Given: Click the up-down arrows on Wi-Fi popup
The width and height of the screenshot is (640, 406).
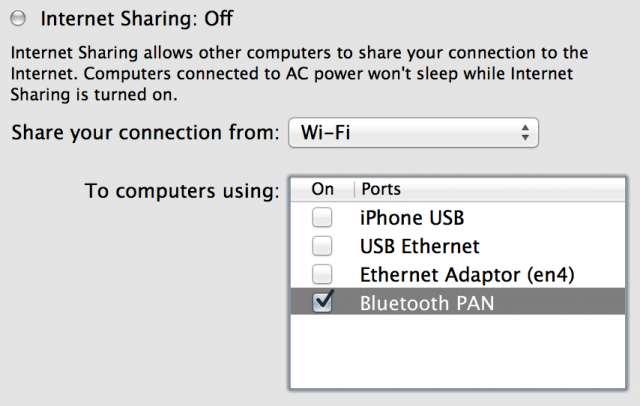Looking at the screenshot, I should [x=523, y=132].
